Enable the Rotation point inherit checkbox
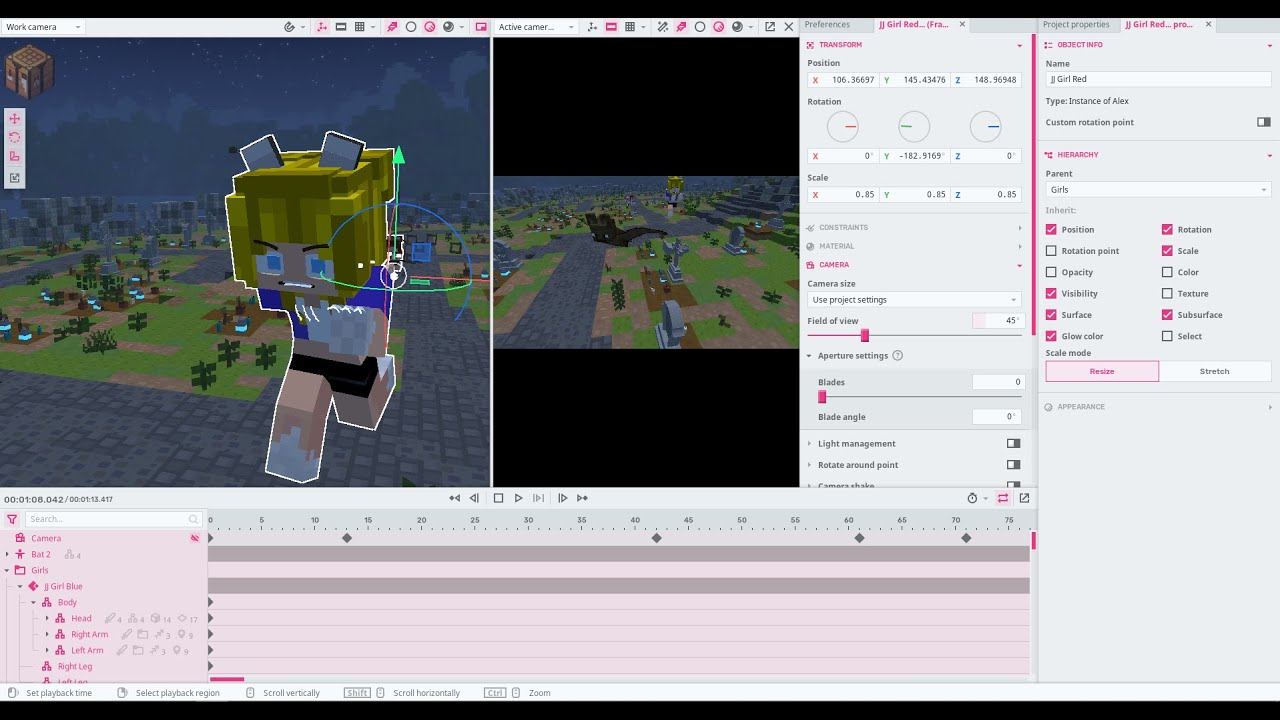 [x=1051, y=251]
